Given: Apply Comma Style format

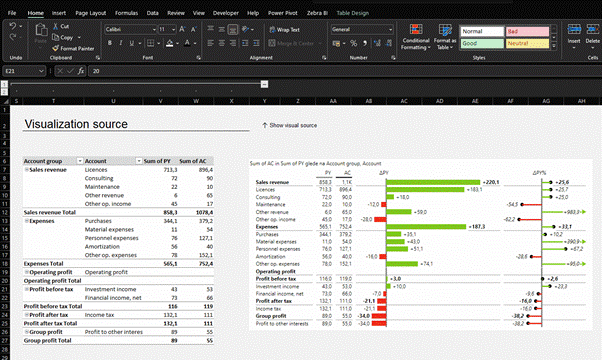Looking at the screenshot, I should pos(365,43).
